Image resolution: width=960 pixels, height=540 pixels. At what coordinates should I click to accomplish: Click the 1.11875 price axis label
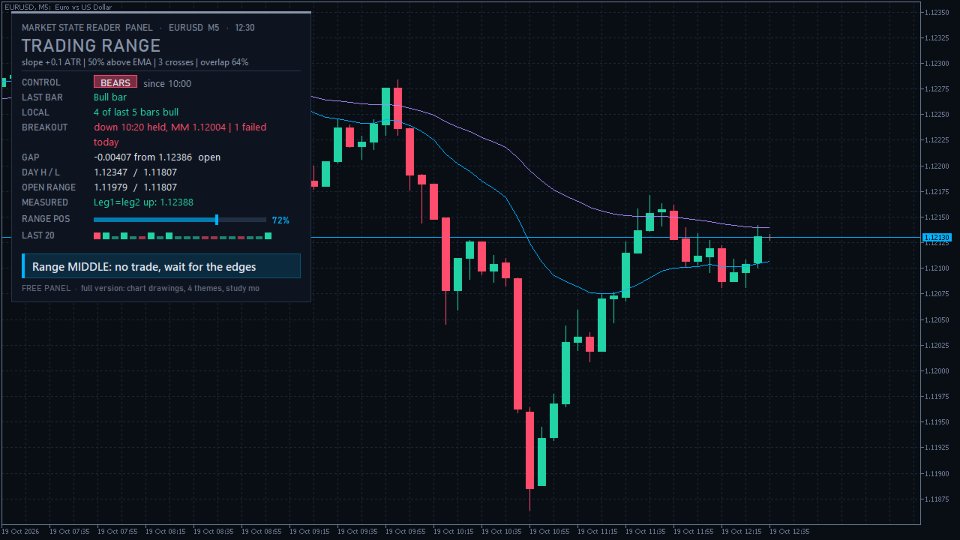point(937,499)
